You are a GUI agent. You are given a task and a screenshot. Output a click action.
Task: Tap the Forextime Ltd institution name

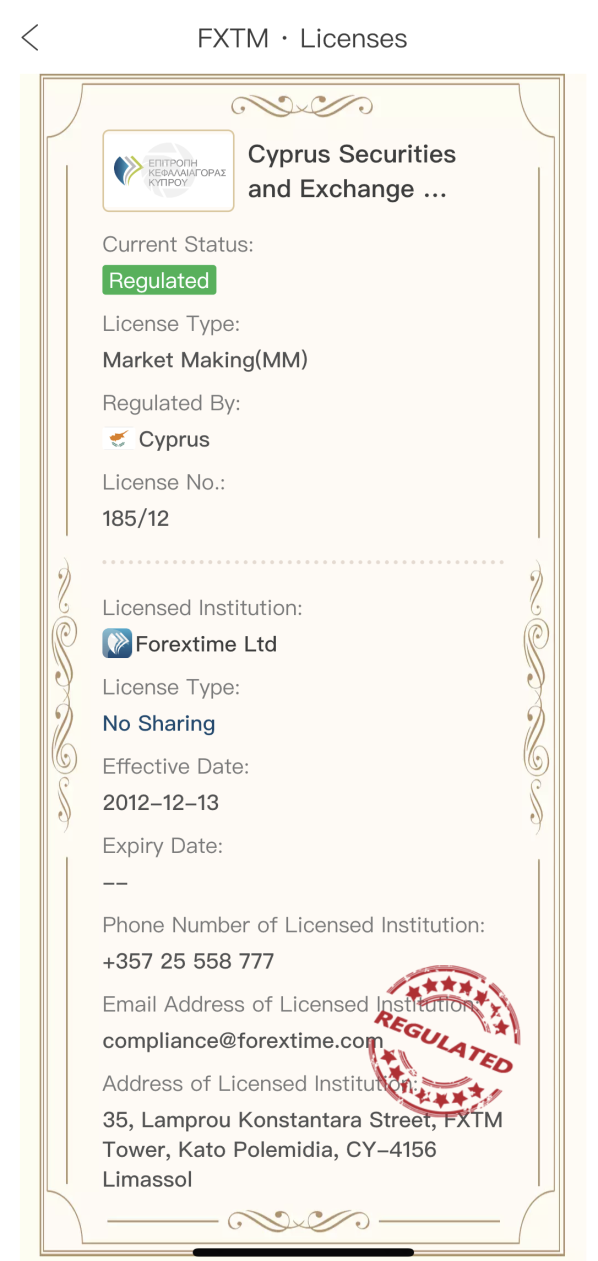pyautogui.click(x=206, y=644)
